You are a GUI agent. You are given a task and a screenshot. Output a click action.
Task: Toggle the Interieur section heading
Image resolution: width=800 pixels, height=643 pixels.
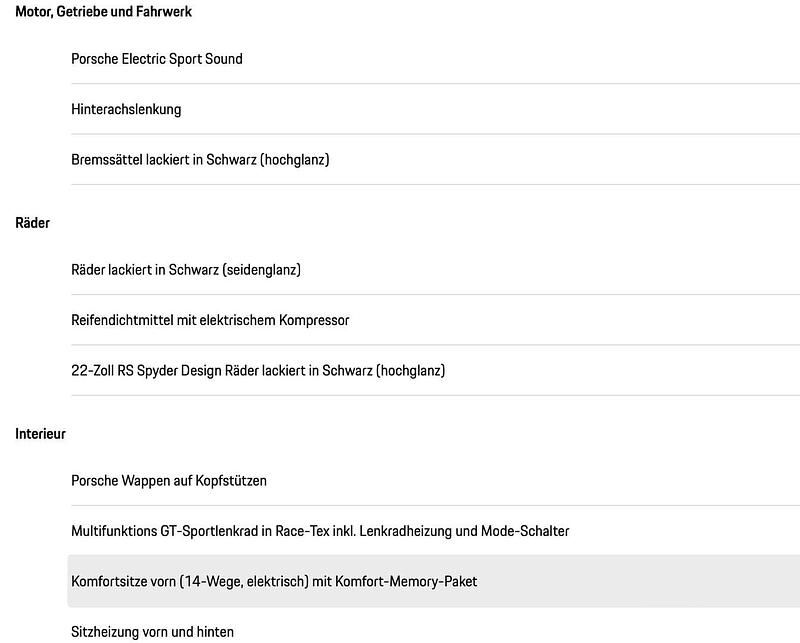[x=41, y=434]
